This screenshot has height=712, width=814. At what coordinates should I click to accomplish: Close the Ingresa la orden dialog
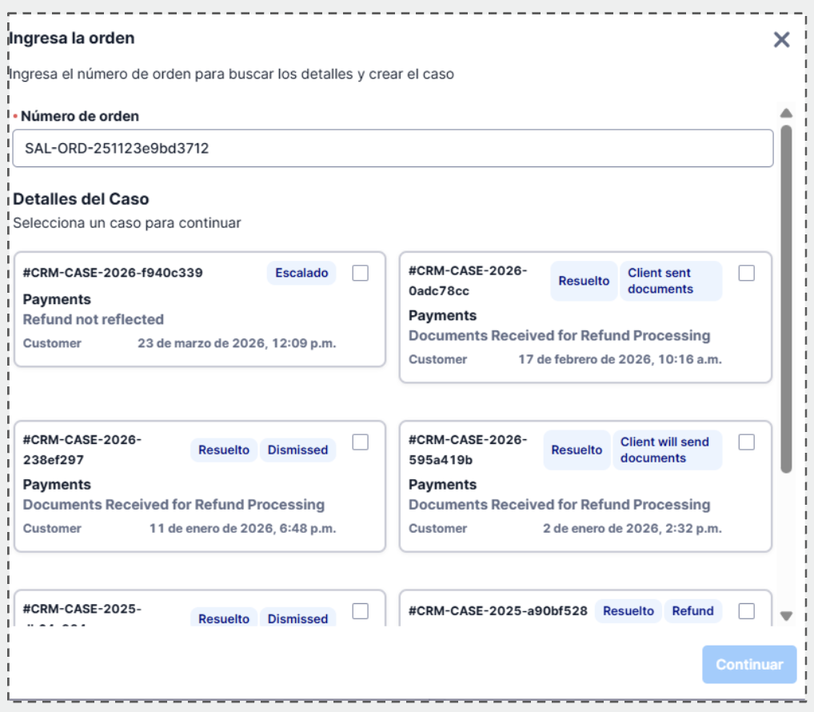781,40
